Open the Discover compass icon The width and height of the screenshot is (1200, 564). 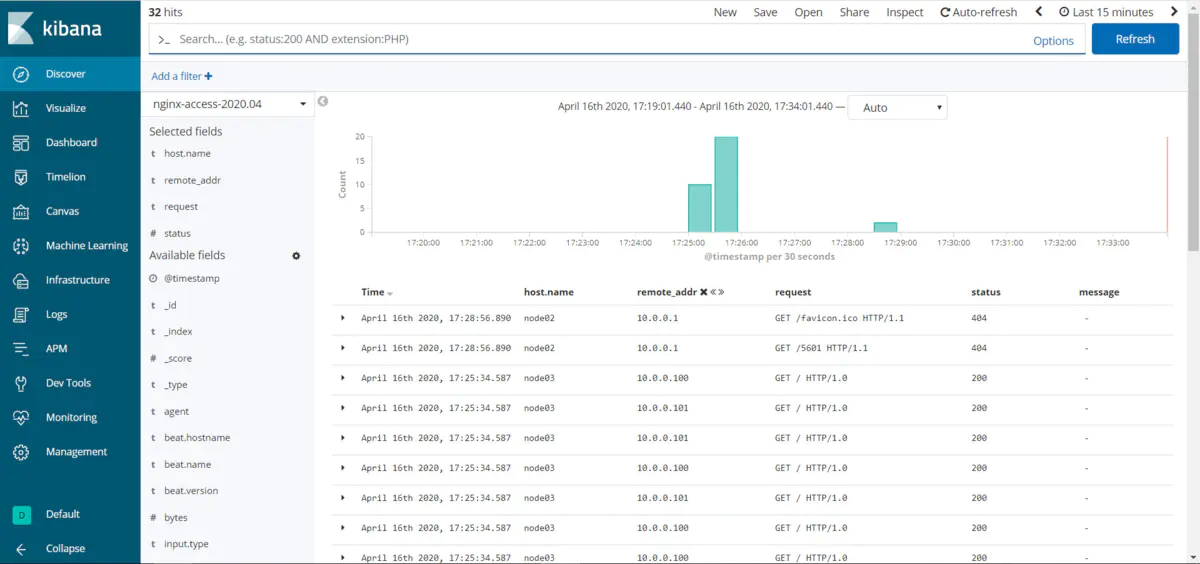coord(21,74)
